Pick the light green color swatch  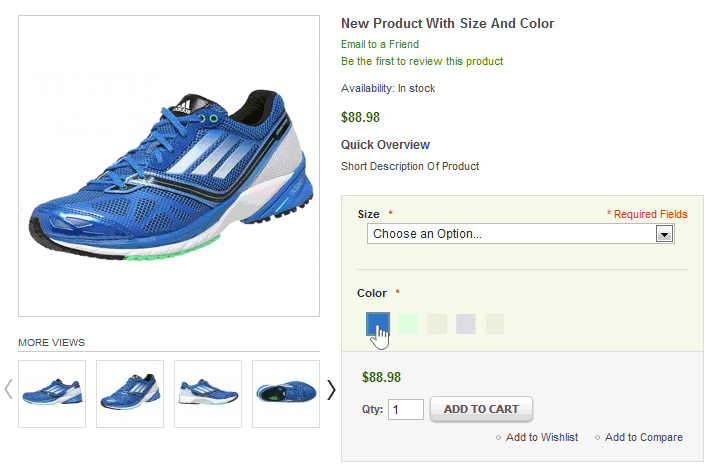408,324
